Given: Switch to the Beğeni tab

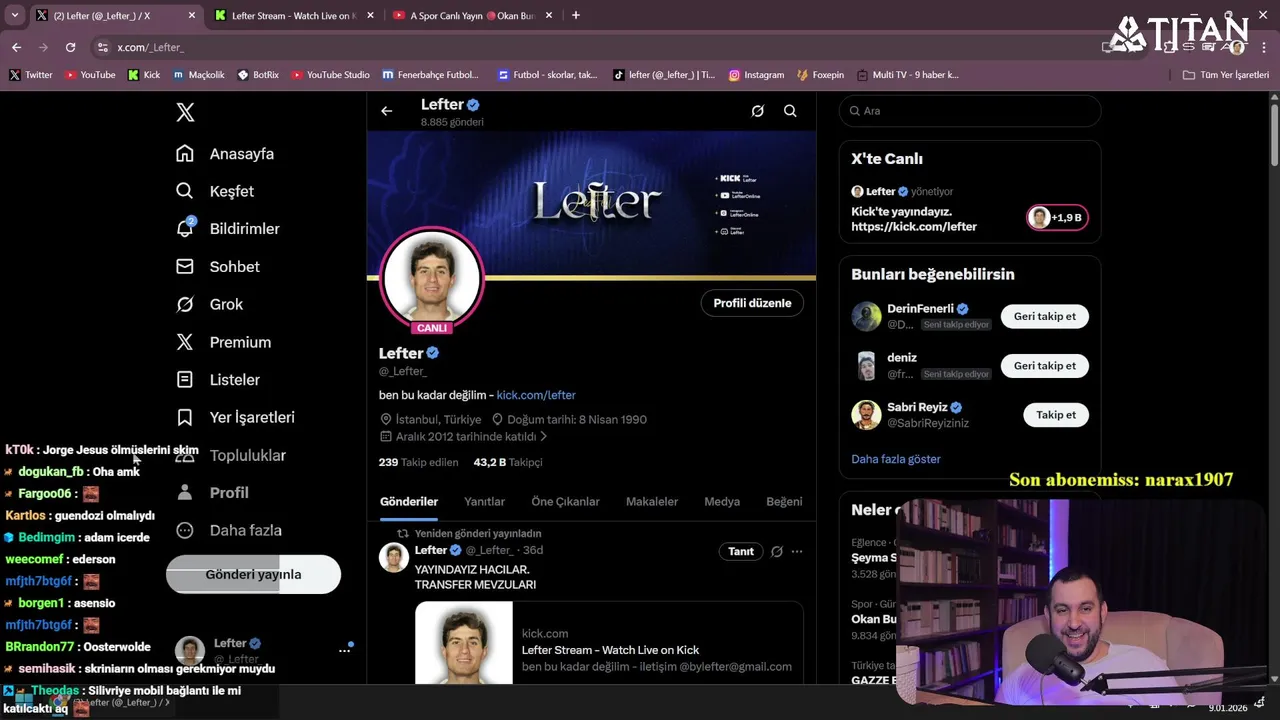Looking at the screenshot, I should (784, 502).
